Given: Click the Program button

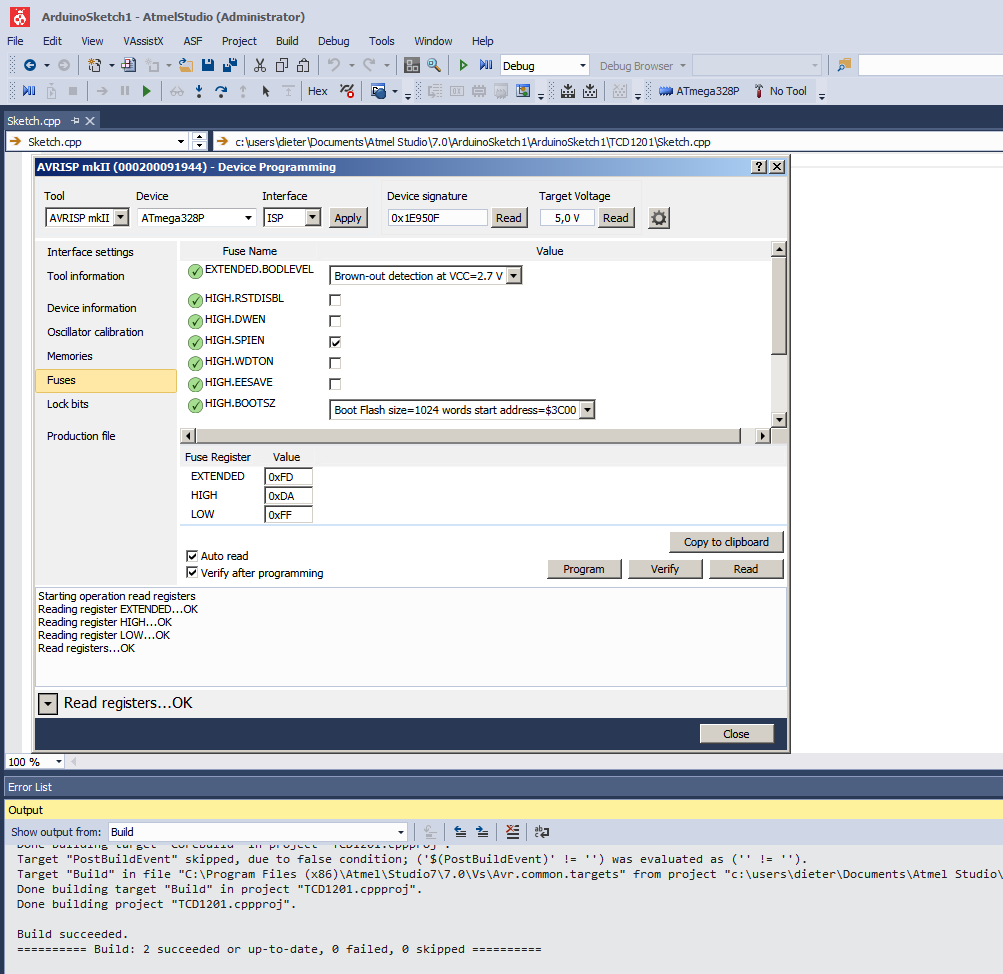Looking at the screenshot, I should [584, 569].
